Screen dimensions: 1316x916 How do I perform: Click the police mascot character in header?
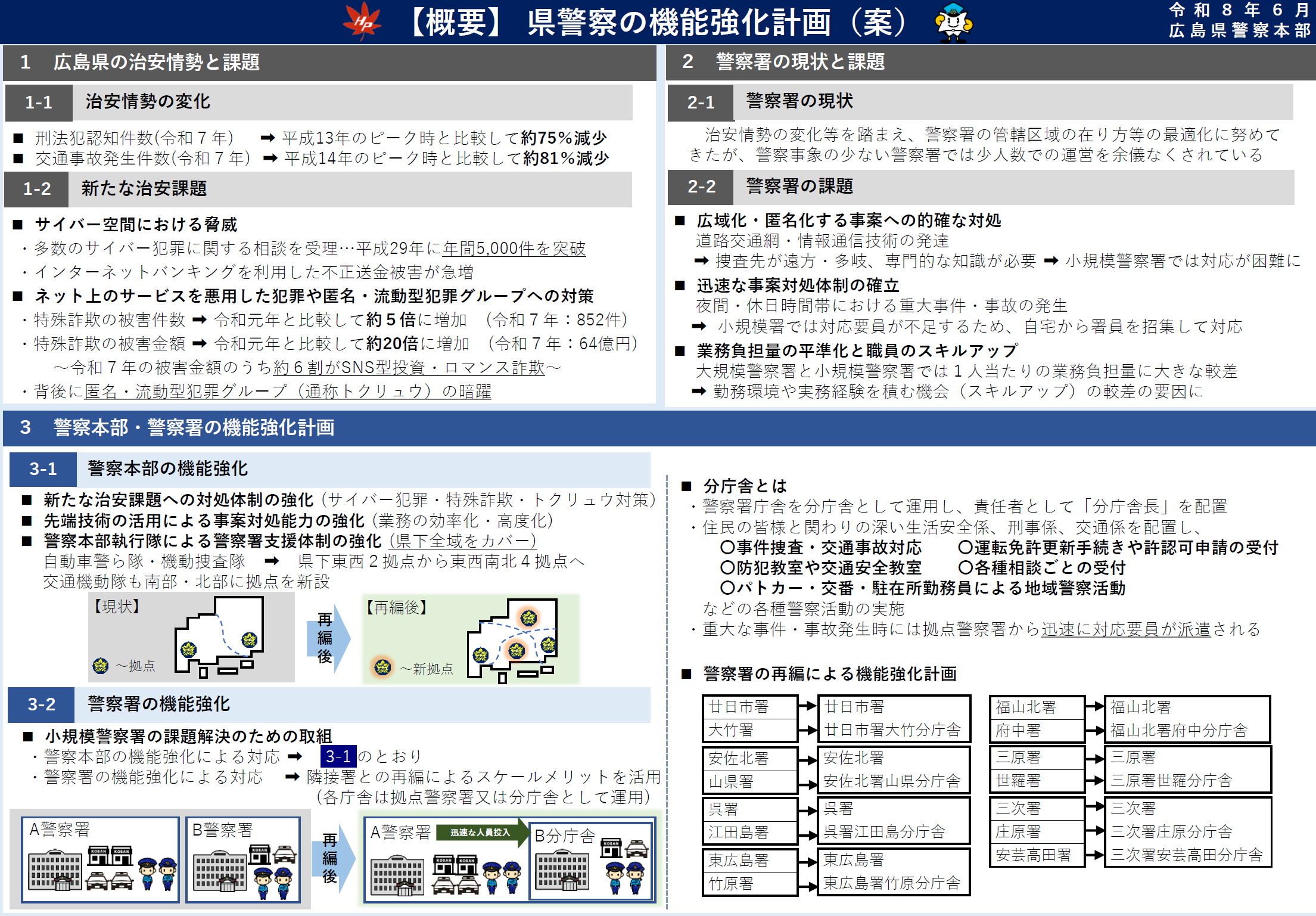pos(953,23)
